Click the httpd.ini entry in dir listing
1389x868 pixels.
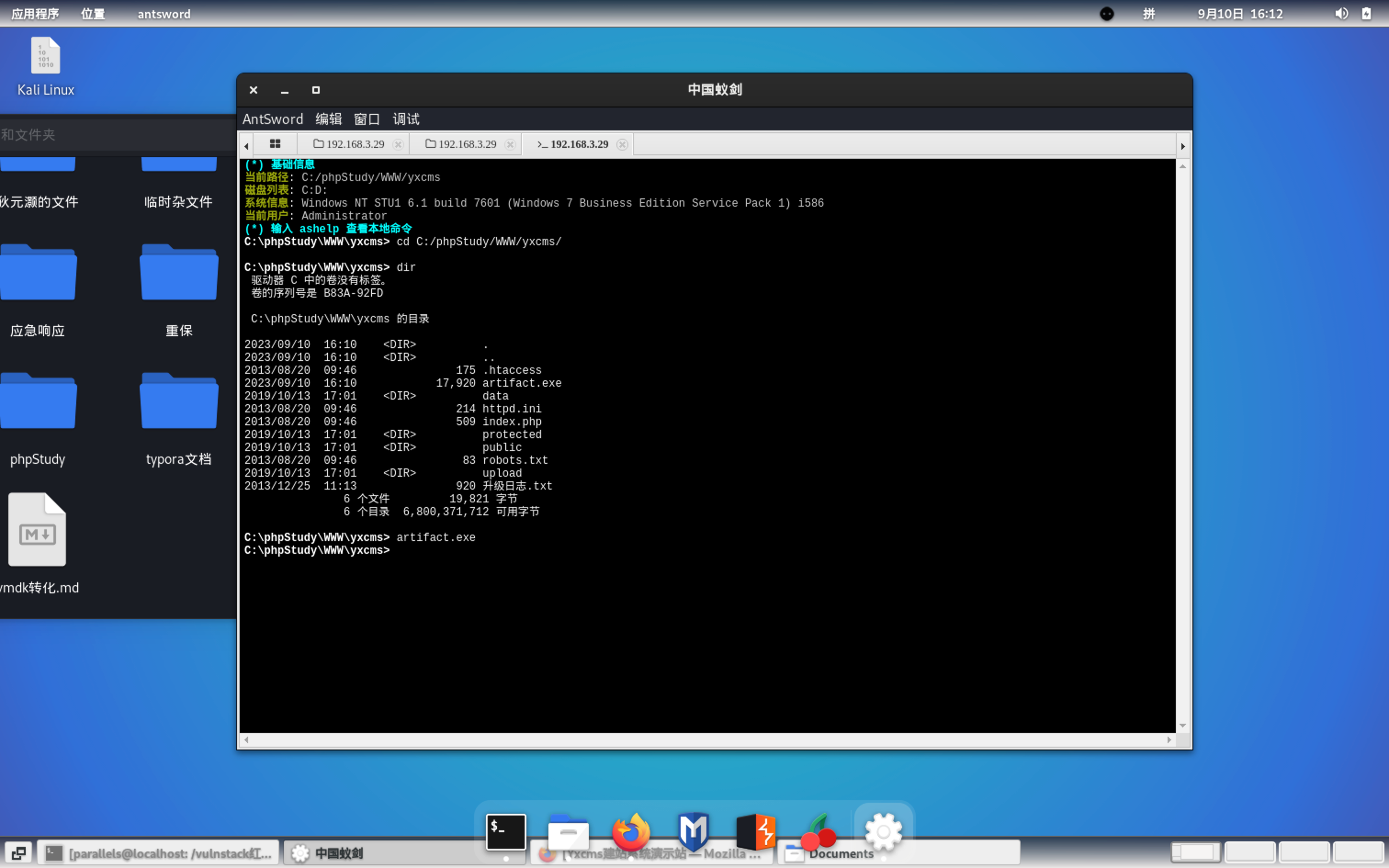511,409
